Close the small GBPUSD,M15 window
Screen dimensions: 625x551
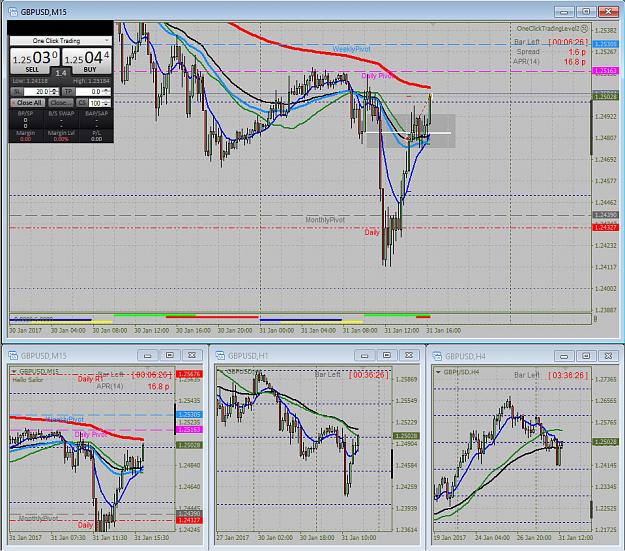[192, 355]
